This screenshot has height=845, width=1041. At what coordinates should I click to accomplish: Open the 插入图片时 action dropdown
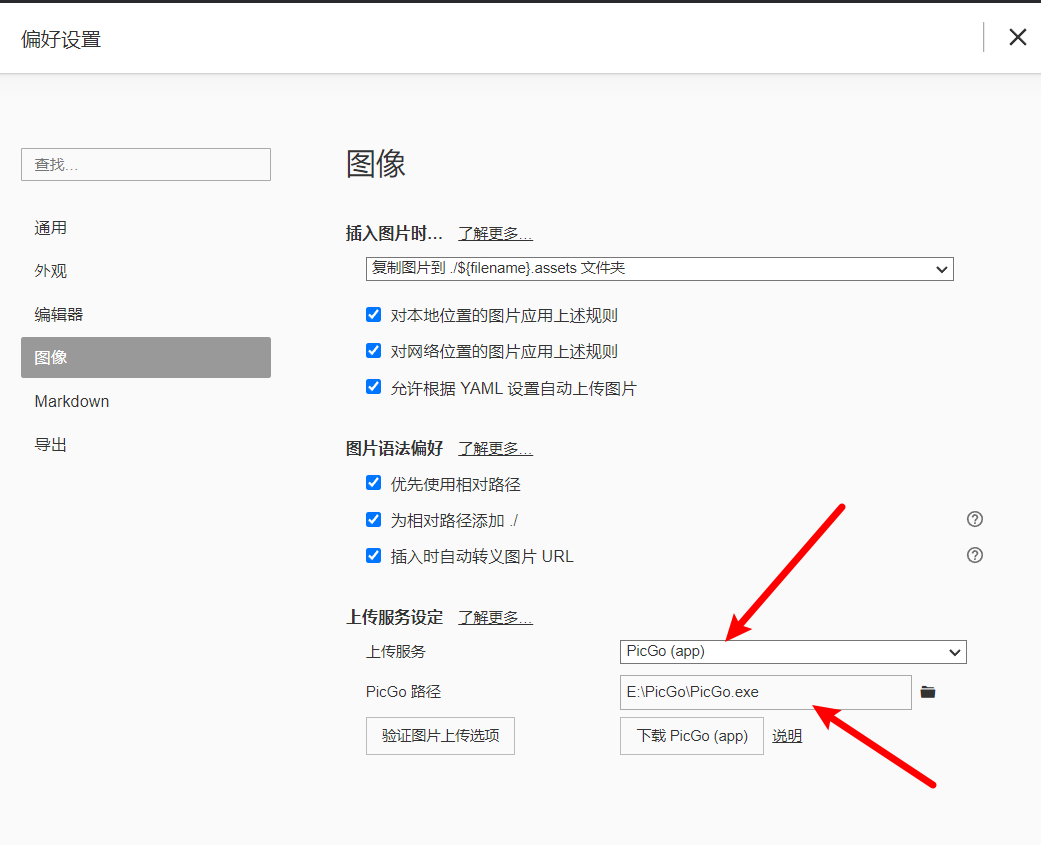click(x=659, y=269)
